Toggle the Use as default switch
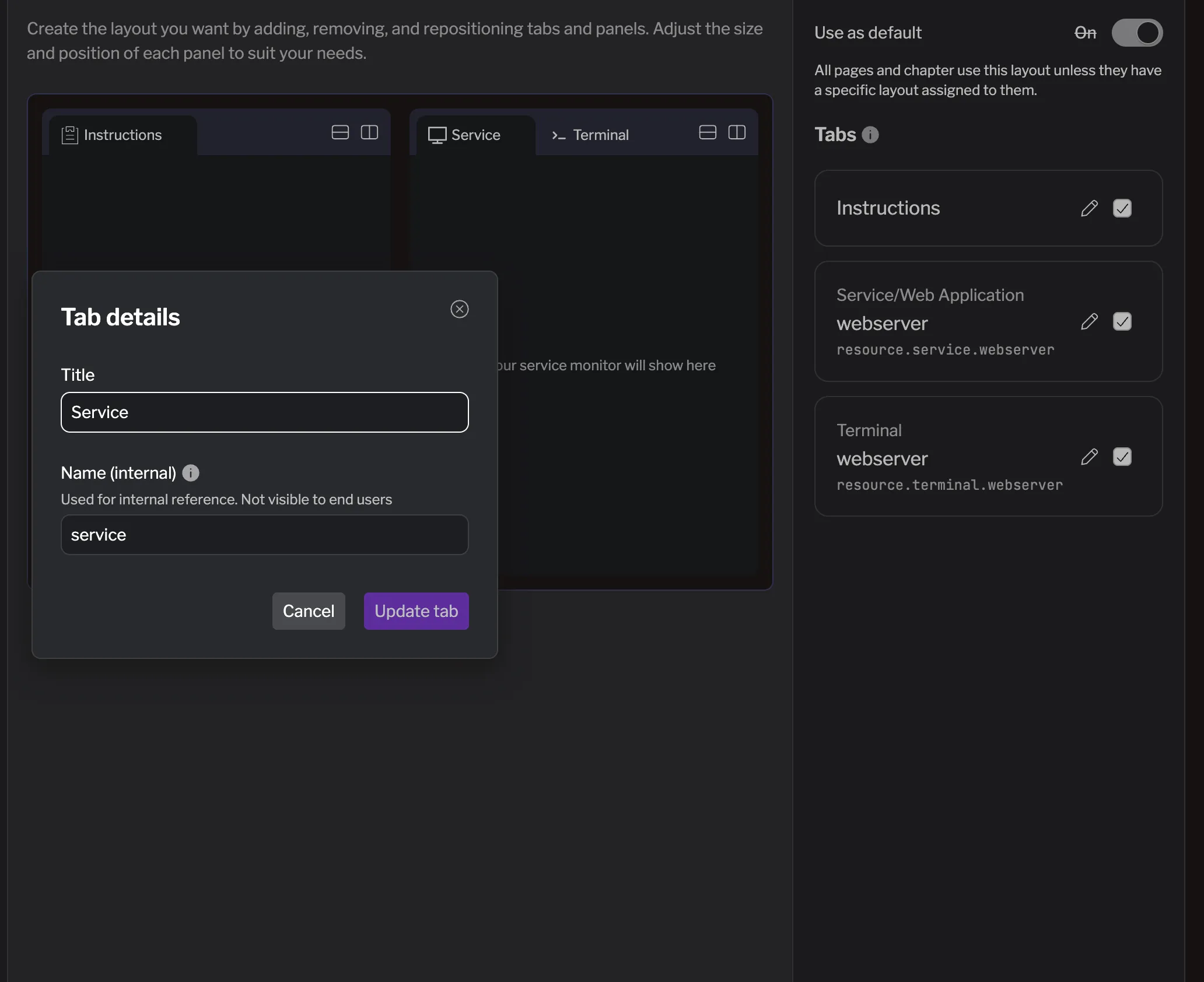The image size is (1204, 982). [1136, 33]
